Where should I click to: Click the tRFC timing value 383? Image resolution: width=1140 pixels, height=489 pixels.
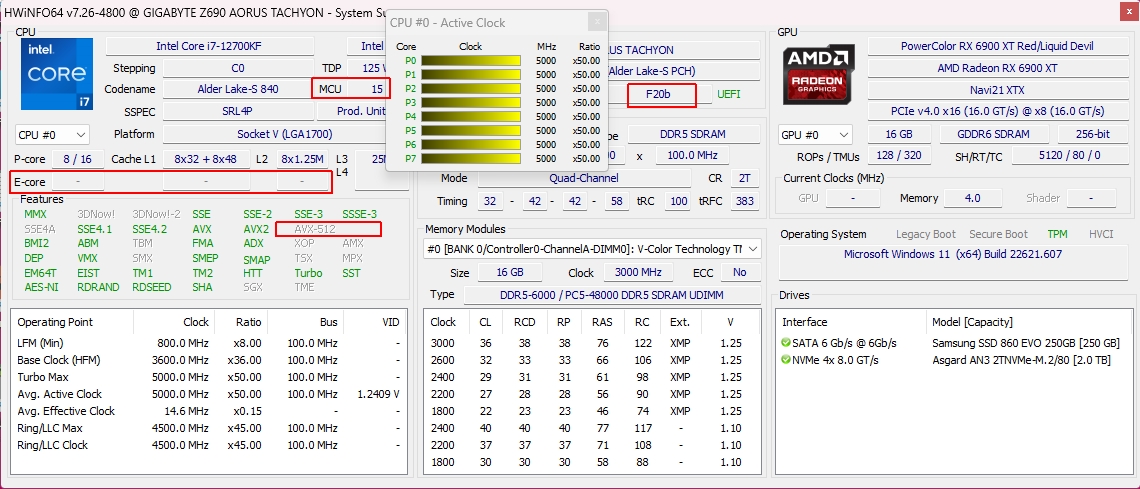click(x=744, y=201)
